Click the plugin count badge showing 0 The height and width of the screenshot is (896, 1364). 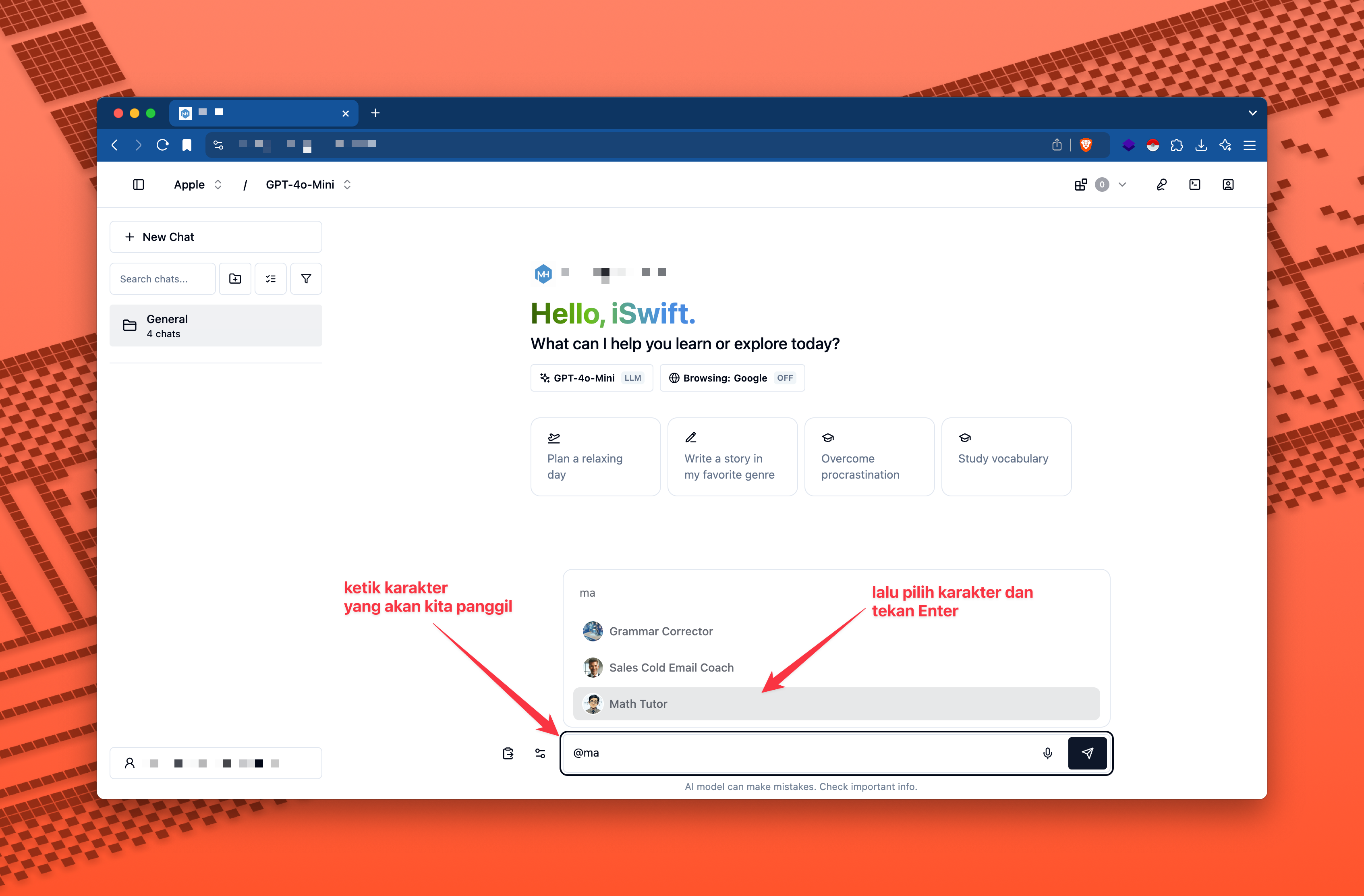[x=1101, y=185]
